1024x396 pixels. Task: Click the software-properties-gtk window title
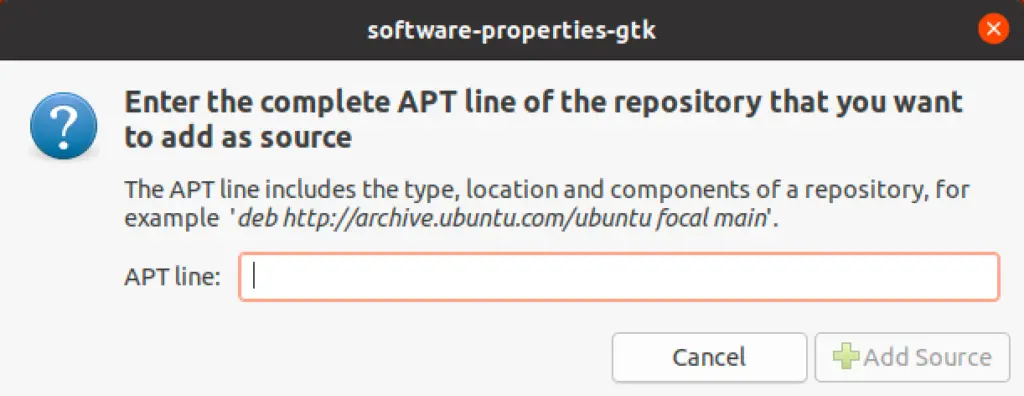[x=511, y=30]
